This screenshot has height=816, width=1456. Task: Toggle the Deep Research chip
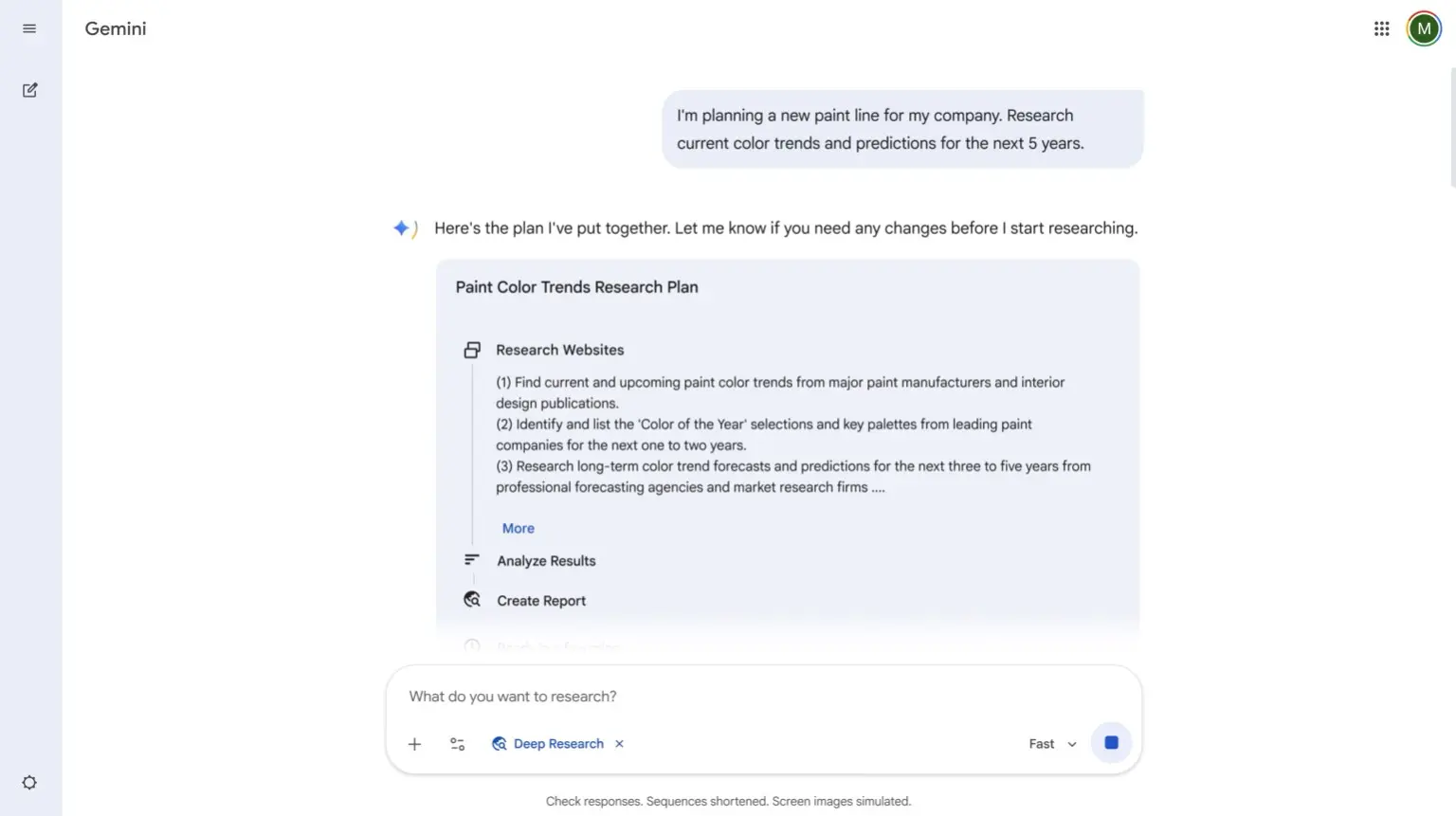click(548, 744)
